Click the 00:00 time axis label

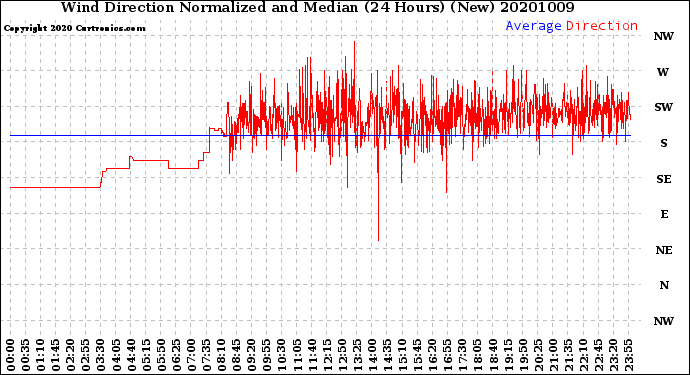[11, 355]
